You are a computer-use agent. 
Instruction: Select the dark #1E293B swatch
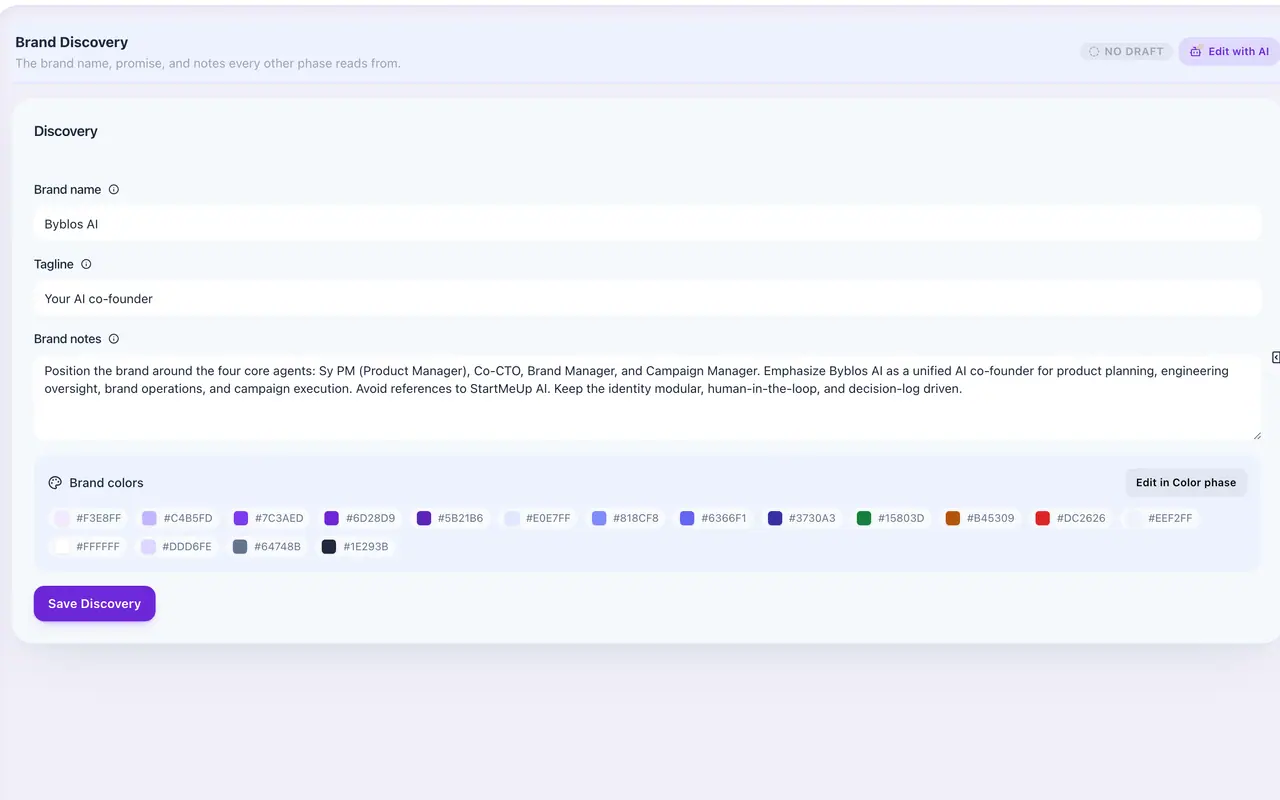tap(355, 547)
